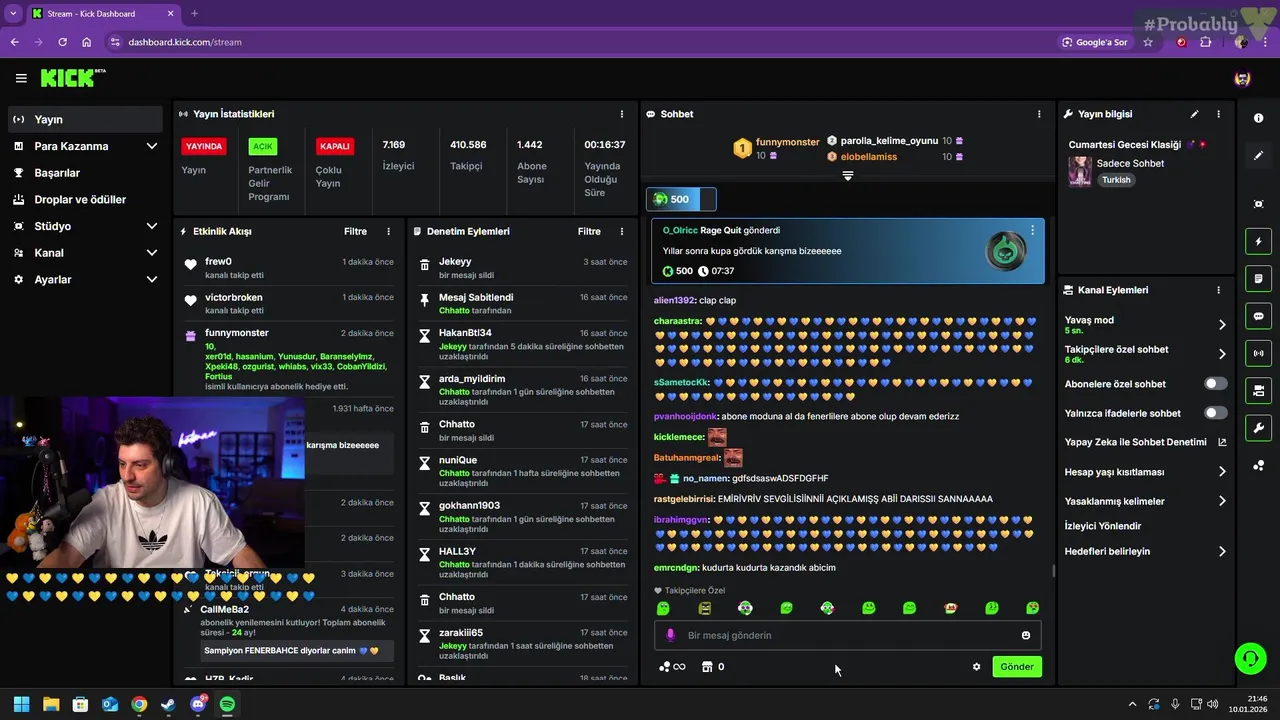Click the broadcast signal icon in right sidebar
This screenshot has width=1280, height=720.
pyautogui.click(x=1258, y=353)
